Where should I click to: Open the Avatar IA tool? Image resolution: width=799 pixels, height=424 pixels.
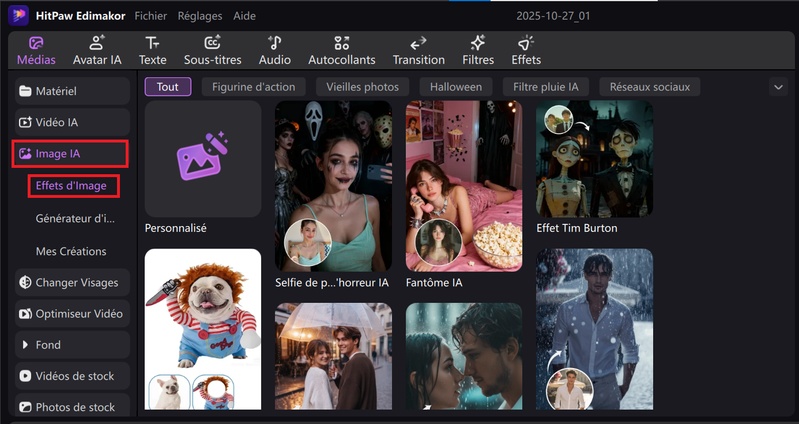click(97, 51)
